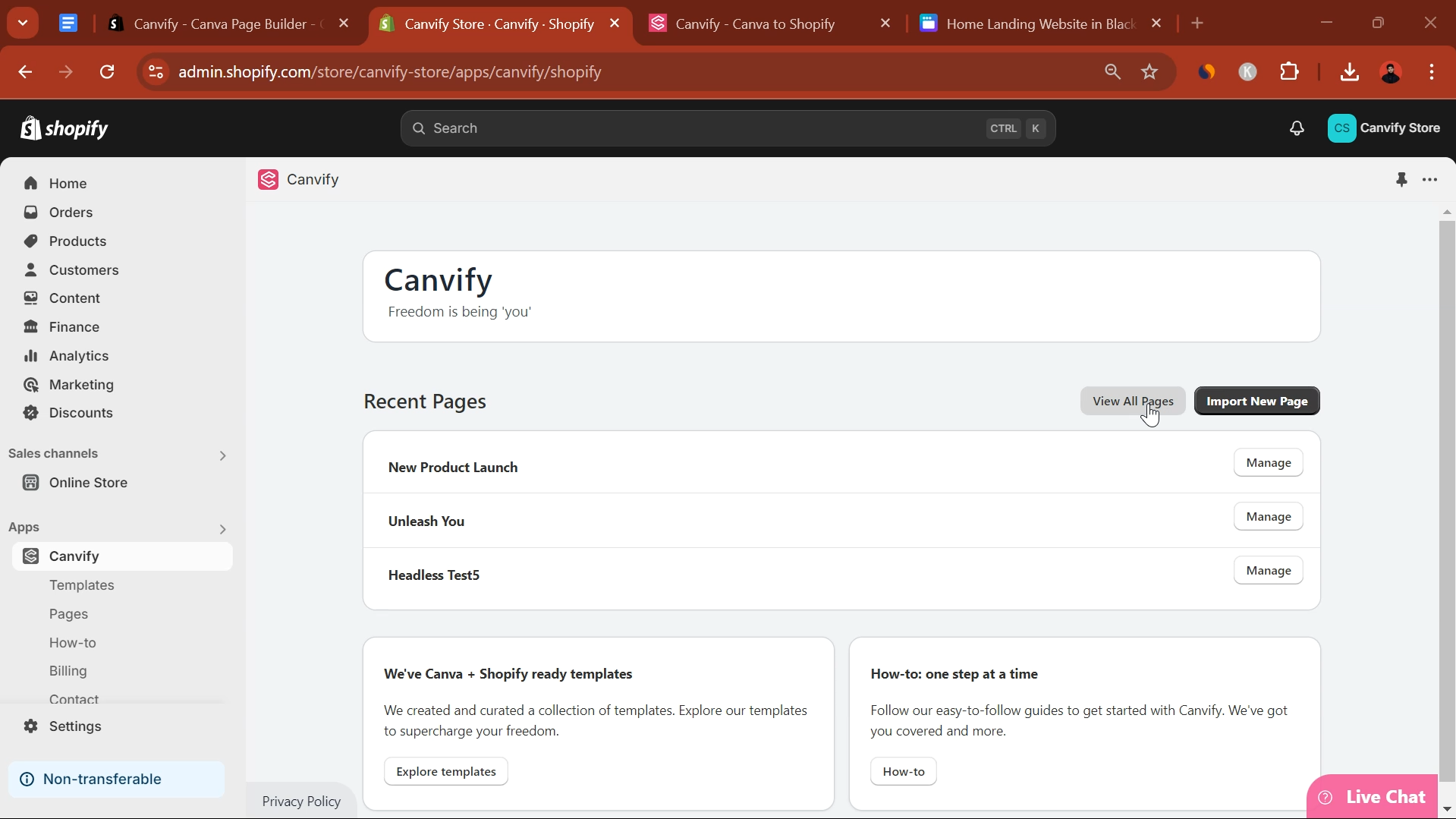Click the How-to button in guide card
The image size is (1456, 819).
(904, 772)
